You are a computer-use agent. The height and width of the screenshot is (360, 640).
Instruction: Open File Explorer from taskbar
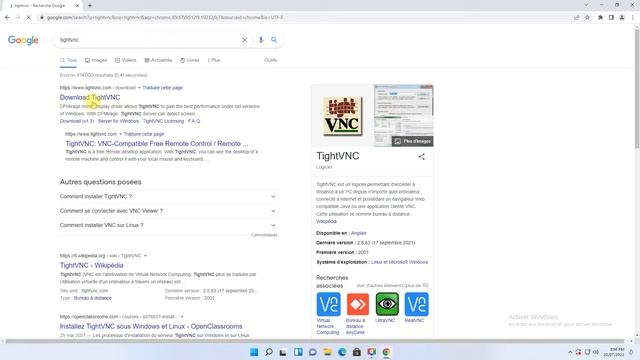[x=327, y=352]
